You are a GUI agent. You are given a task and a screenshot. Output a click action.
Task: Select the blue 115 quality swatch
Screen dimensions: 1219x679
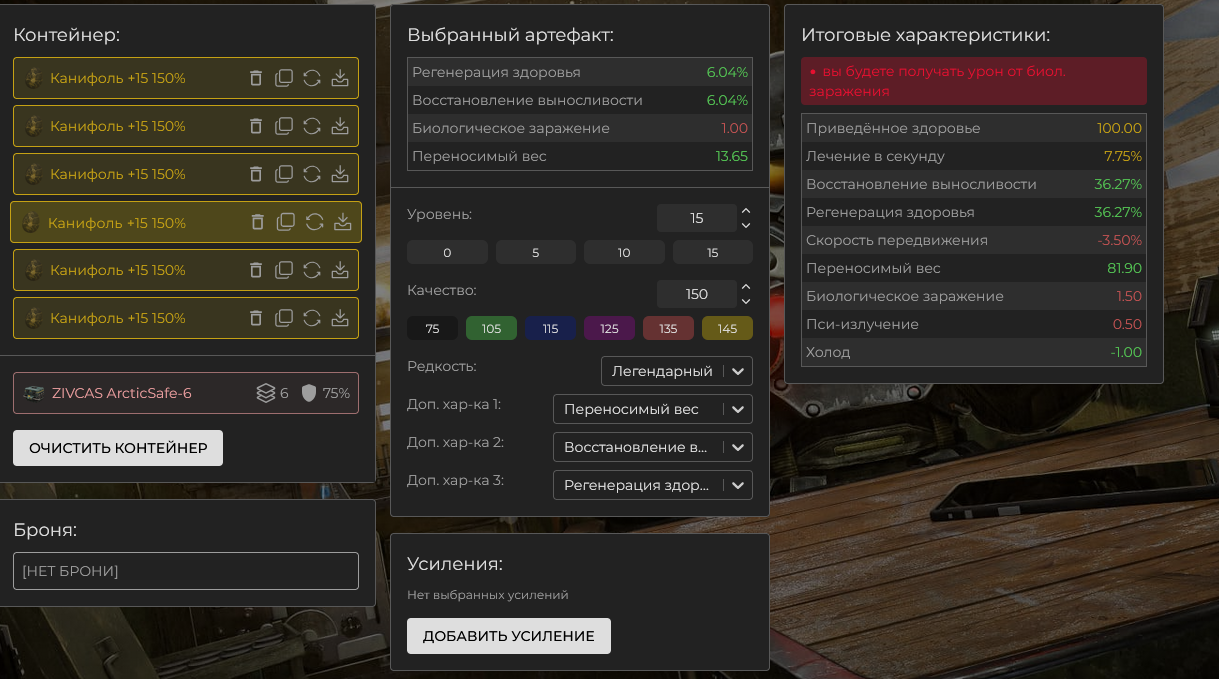550,328
